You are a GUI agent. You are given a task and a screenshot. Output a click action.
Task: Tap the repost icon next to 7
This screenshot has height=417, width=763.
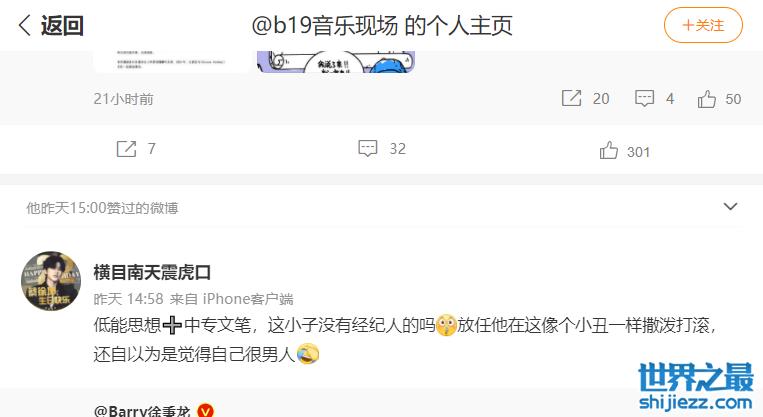click(127, 148)
